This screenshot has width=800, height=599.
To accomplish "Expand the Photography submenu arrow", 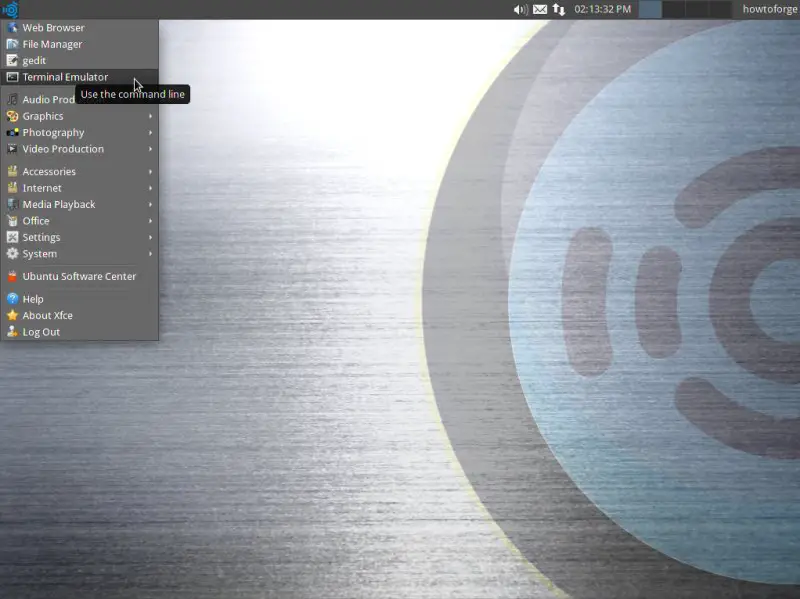I will pyautogui.click(x=151, y=133).
